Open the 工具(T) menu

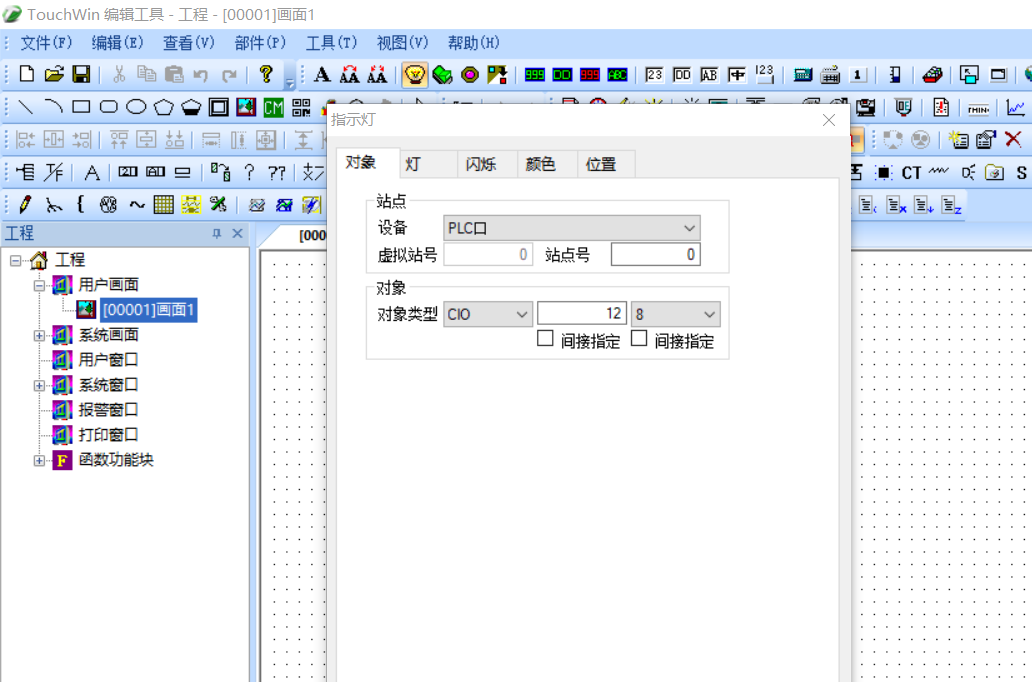[x=331, y=43]
